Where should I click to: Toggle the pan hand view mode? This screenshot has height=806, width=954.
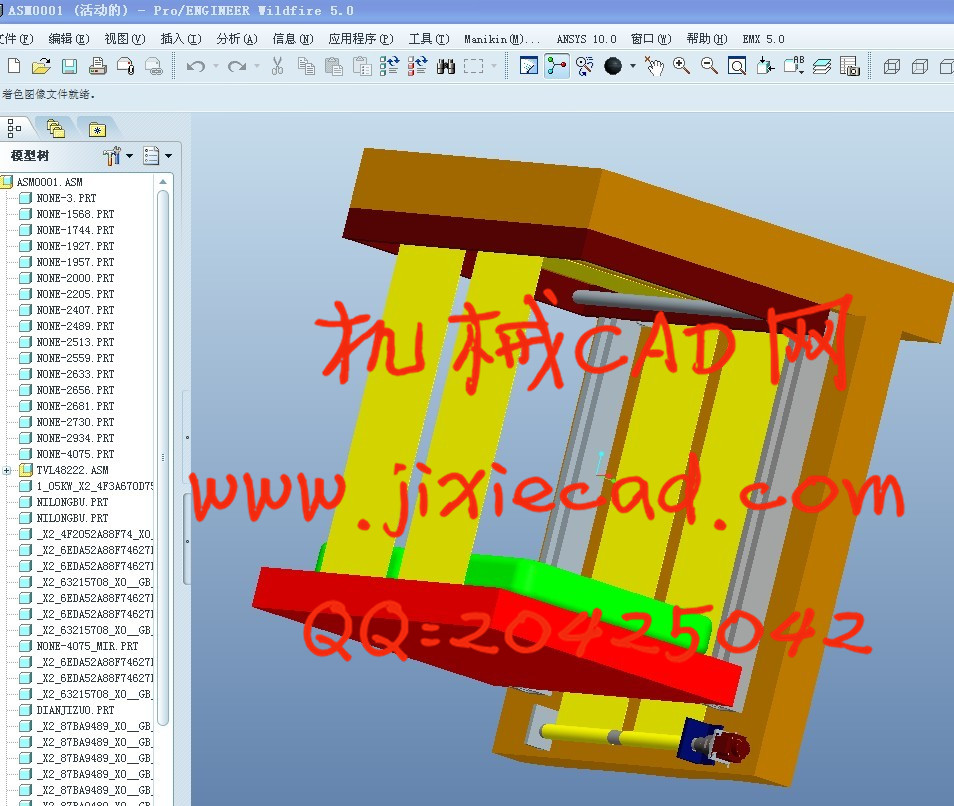(654, 66)
